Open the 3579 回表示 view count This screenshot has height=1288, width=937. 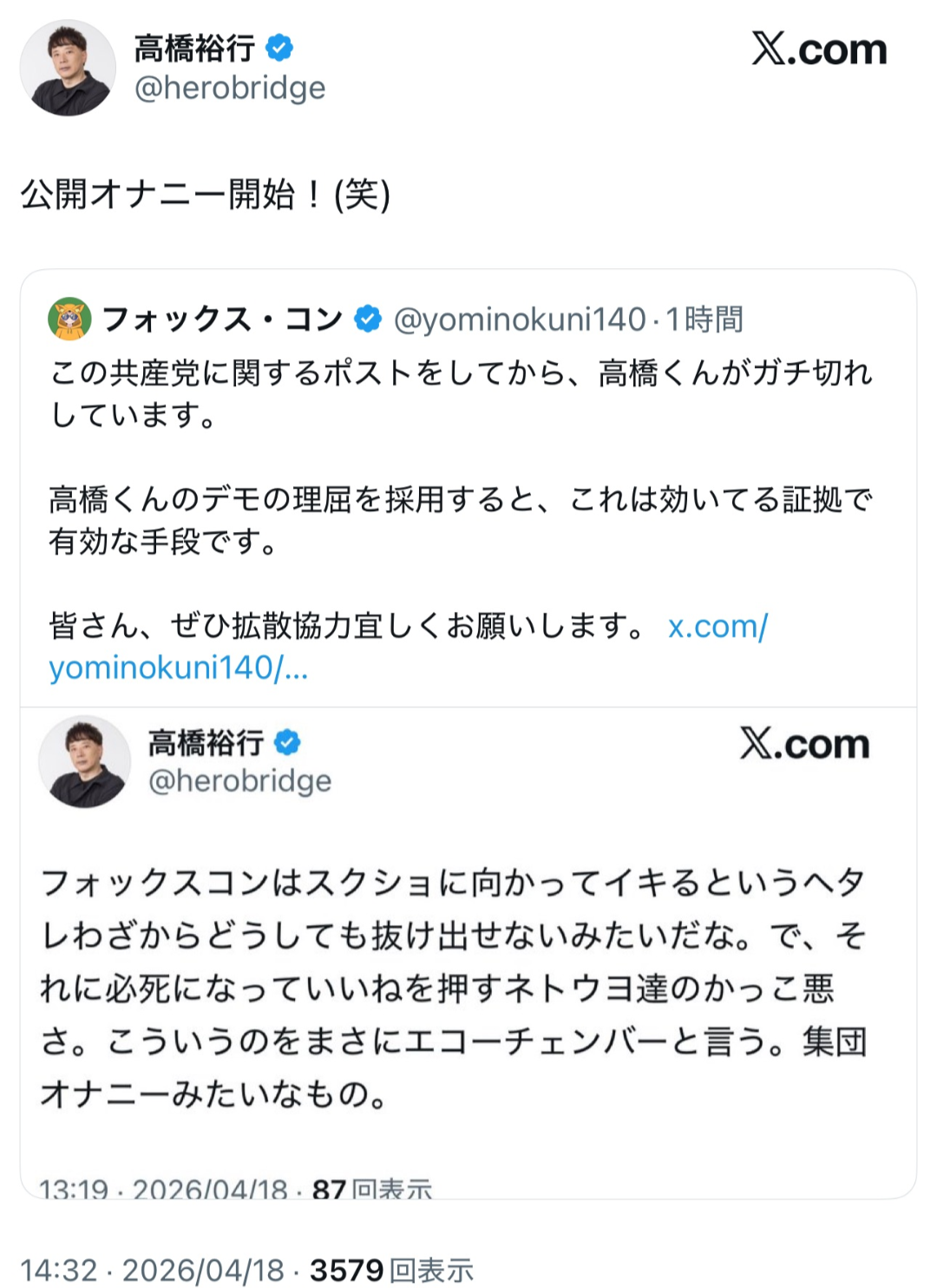click(391, 1270)
